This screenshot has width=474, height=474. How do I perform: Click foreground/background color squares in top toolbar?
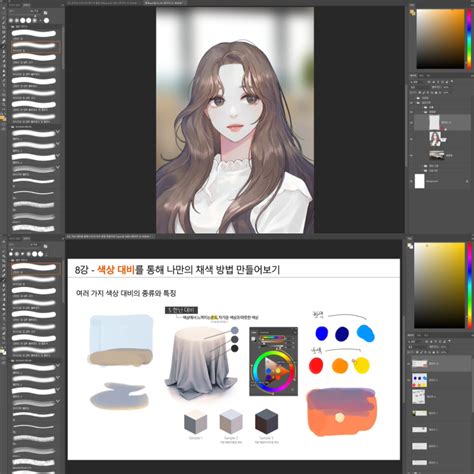click(x=3, y=118)
